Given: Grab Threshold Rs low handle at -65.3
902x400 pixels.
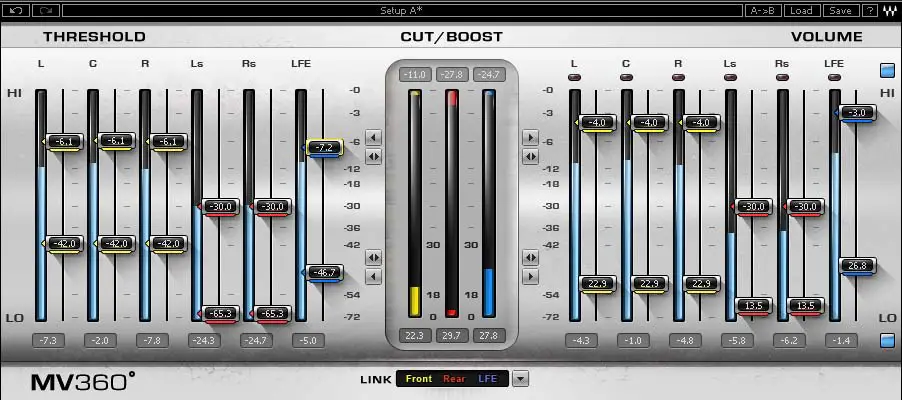Looking at the screenshot, I should [x=273, y=314].
